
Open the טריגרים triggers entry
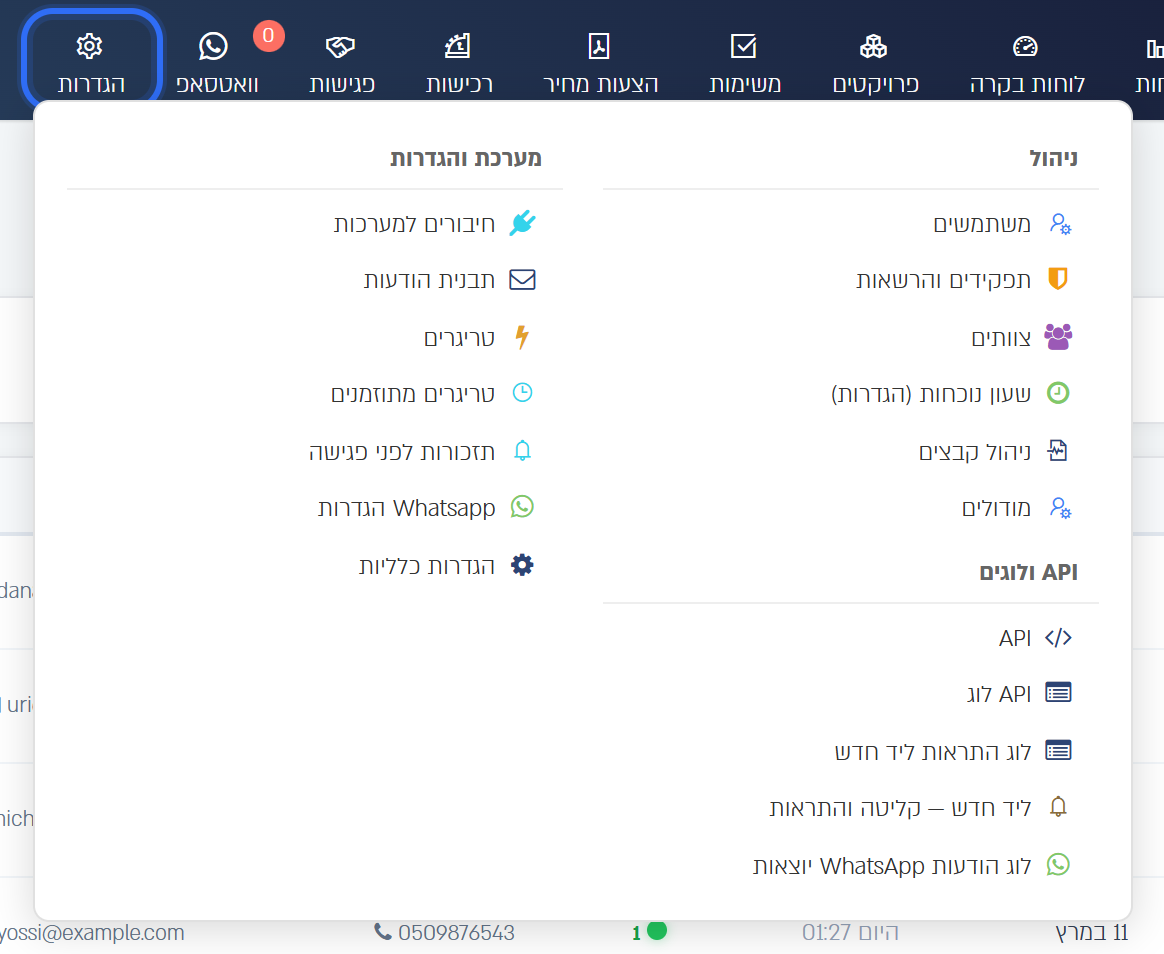pyautogui.click(x=479, y=338)
